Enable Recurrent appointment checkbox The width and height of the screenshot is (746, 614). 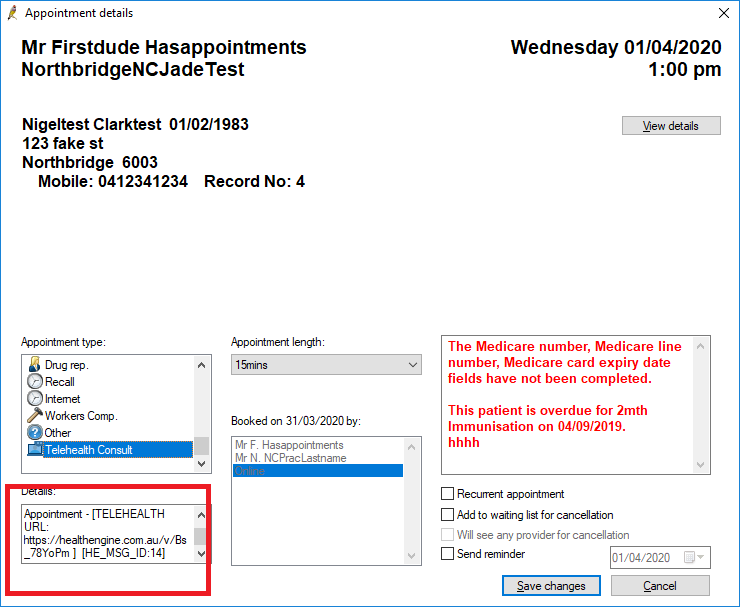click(447, 494)
